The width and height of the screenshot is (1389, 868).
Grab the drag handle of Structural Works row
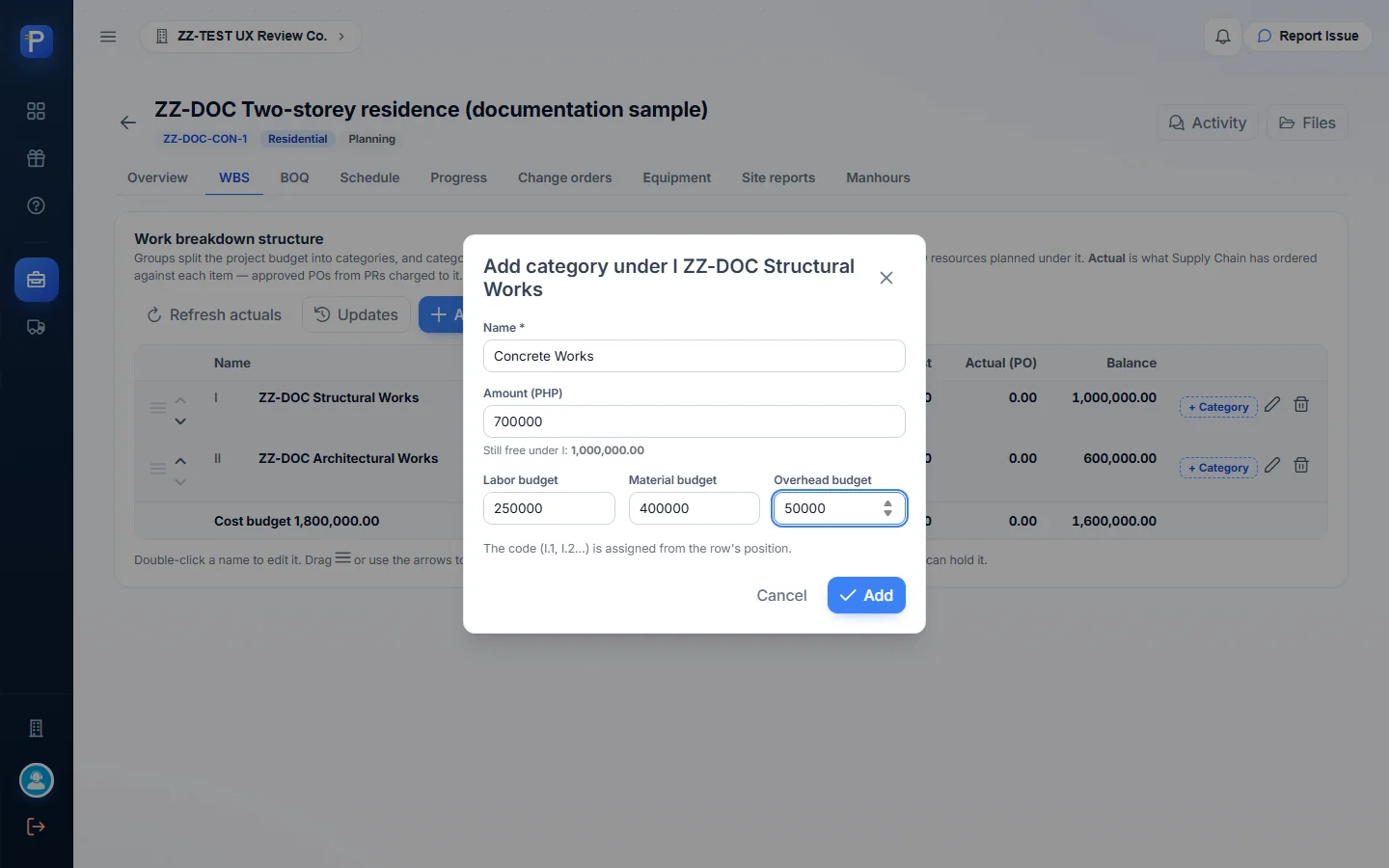158,408
